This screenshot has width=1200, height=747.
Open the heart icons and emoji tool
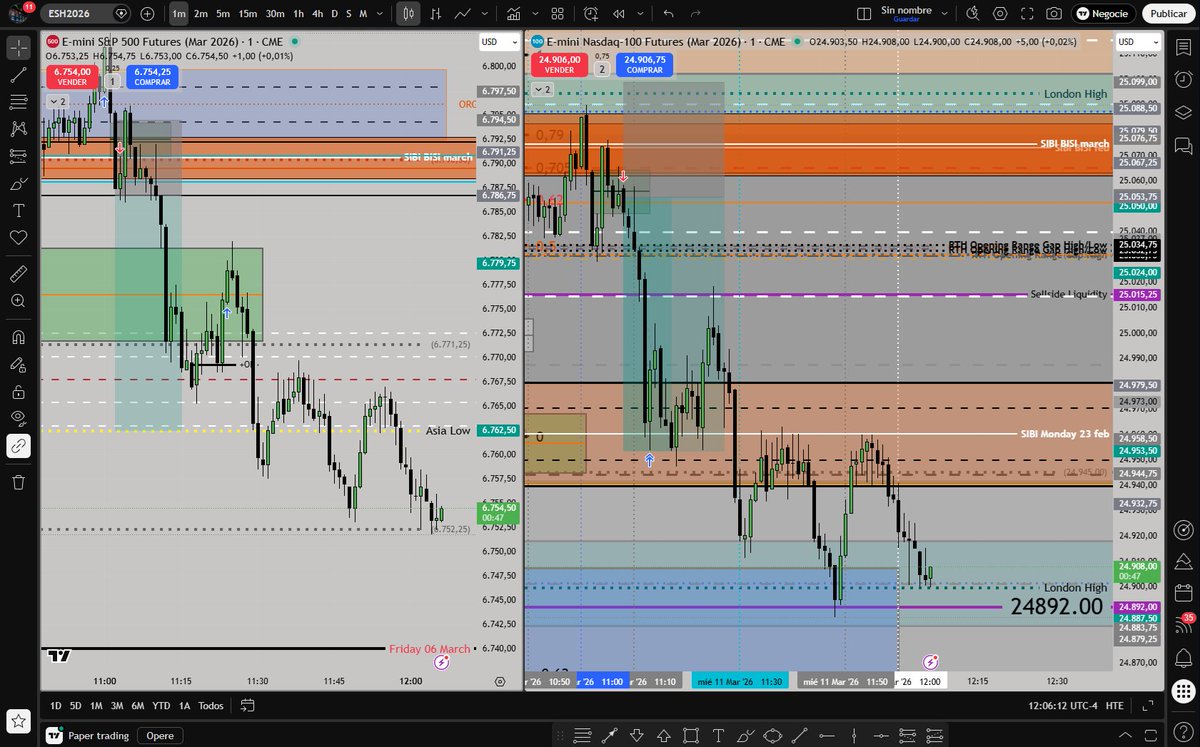click(x=18, y=238)
